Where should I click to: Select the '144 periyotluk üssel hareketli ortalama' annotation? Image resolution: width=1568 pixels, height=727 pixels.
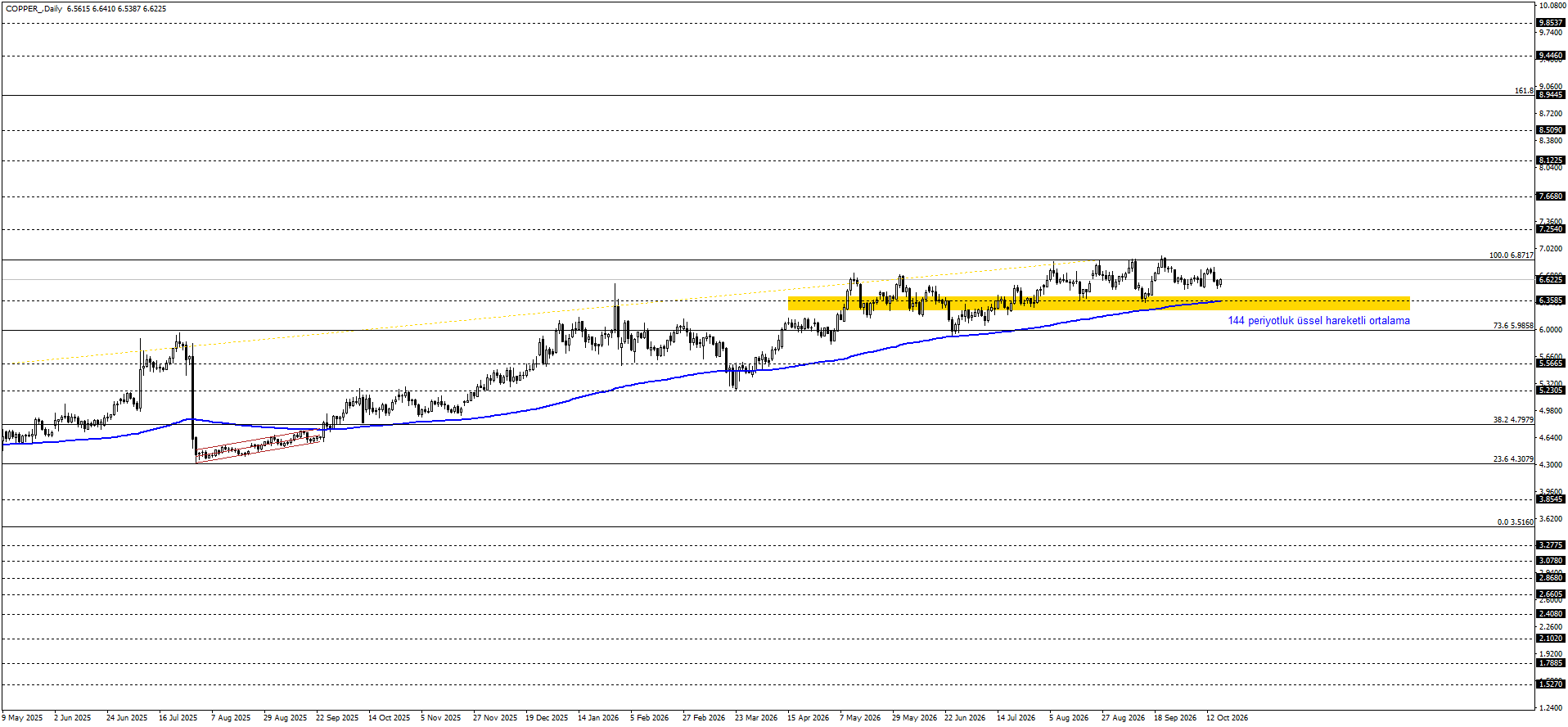[x=1318, y=321]
